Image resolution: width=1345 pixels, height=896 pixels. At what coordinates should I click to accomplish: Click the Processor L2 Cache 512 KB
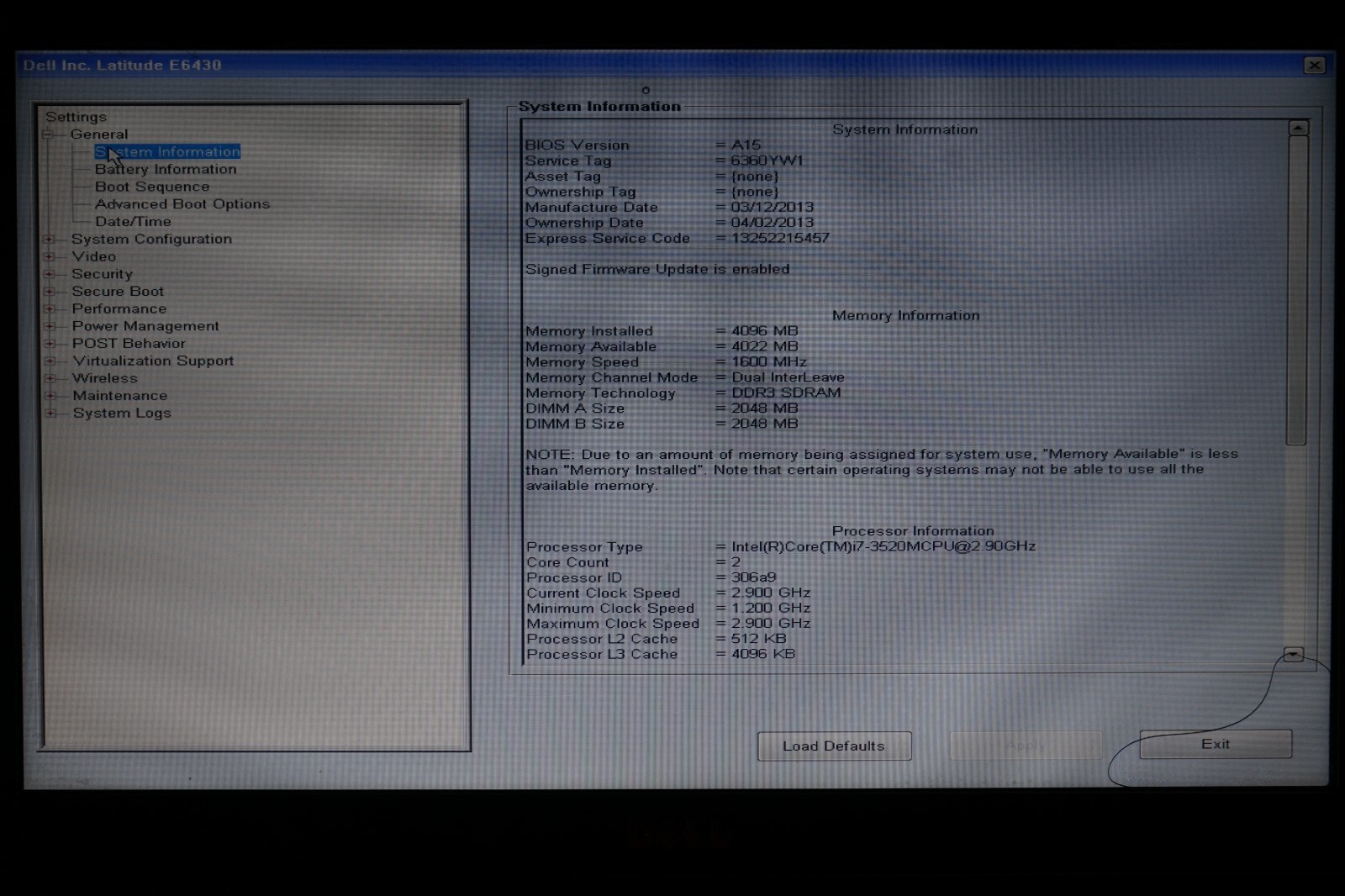click(x=758, y=639)
